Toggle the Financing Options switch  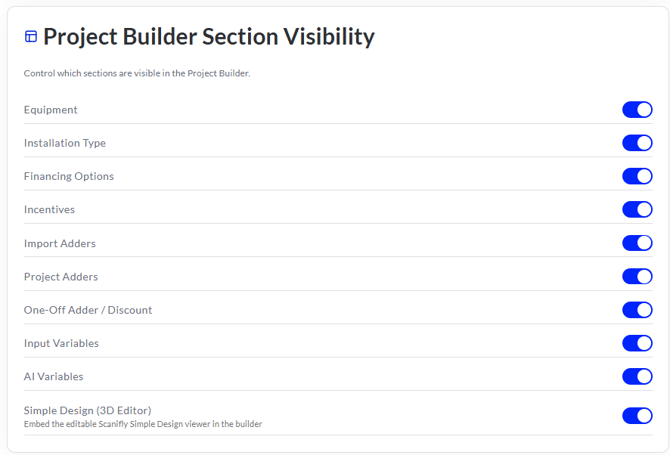click(x=637, y=176)
